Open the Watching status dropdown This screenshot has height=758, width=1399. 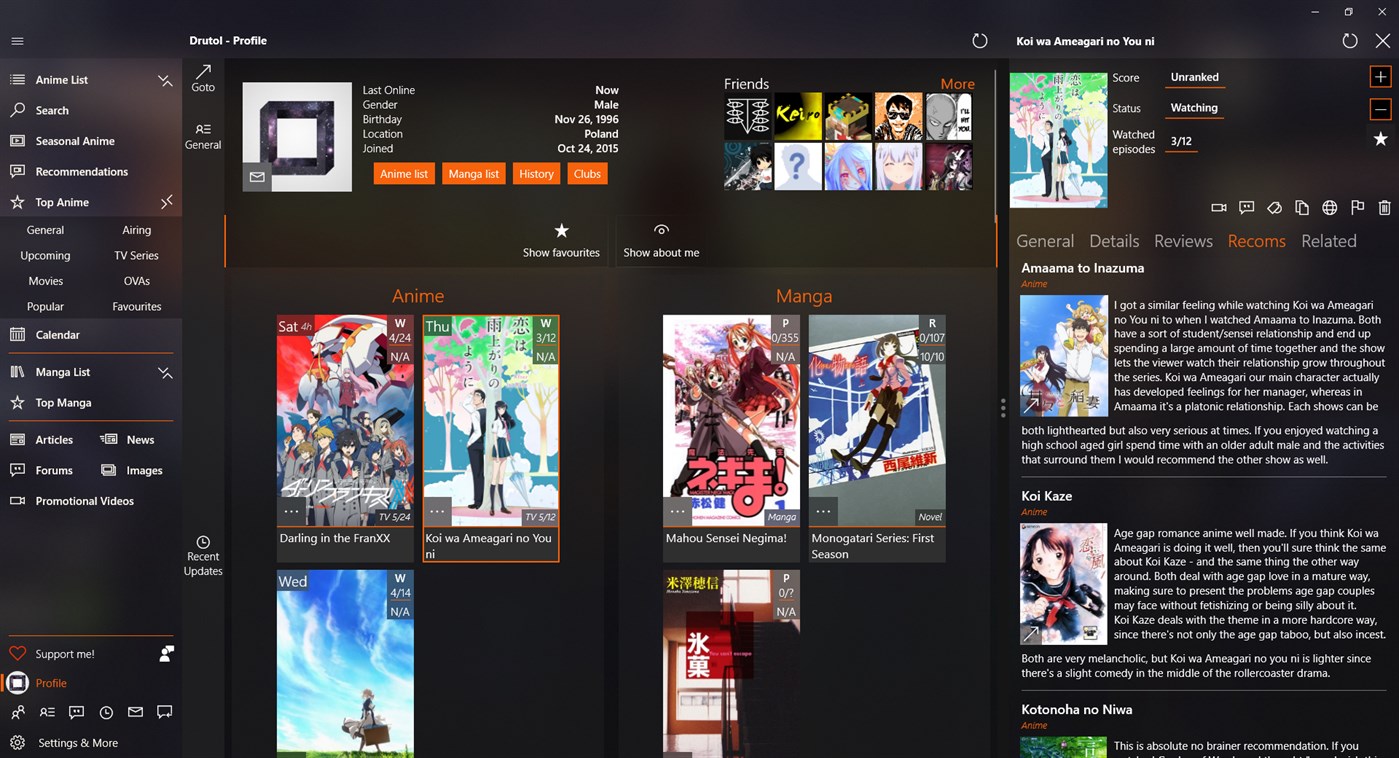1194,108
